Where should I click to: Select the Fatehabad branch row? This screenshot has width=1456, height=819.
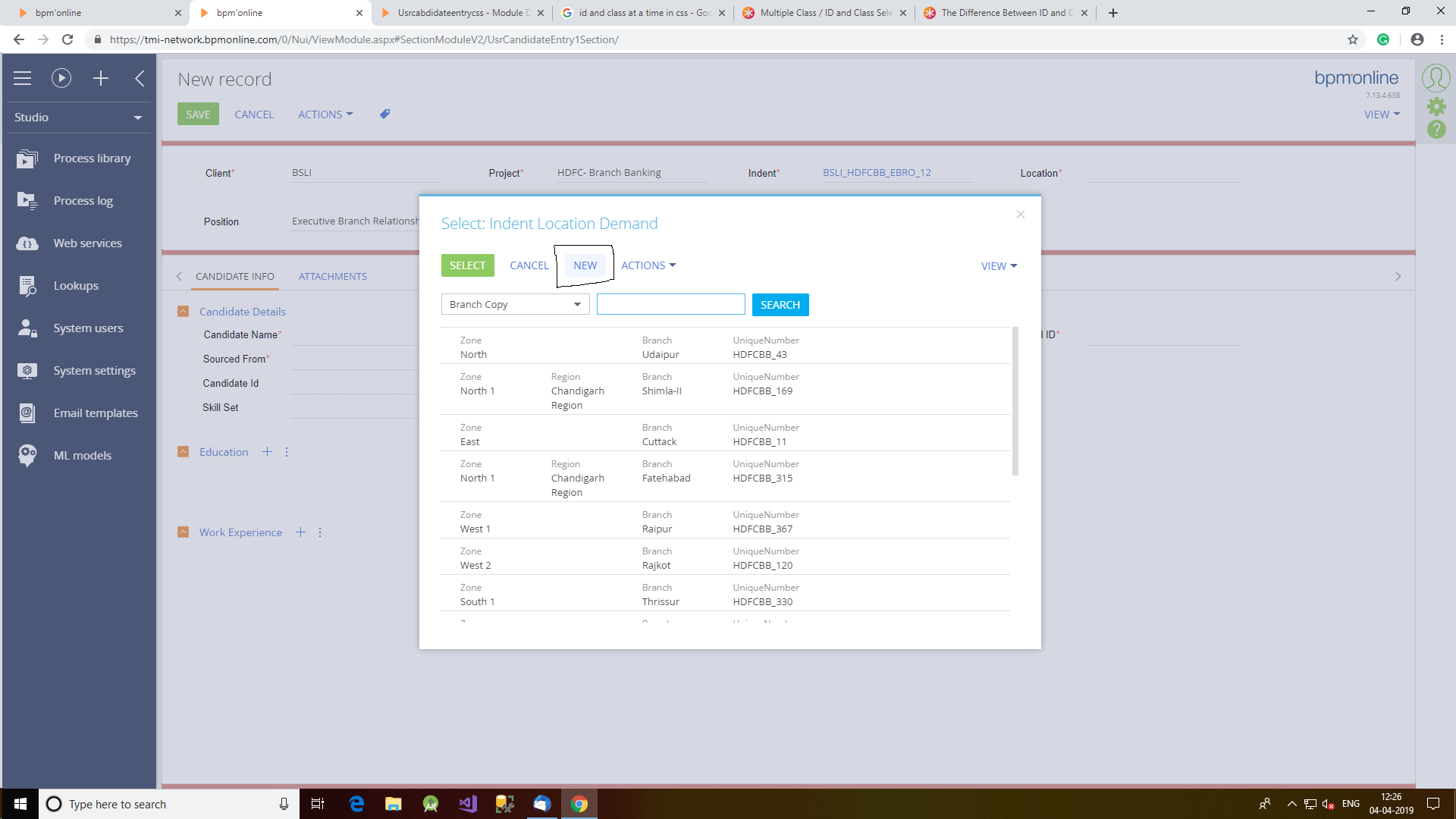click(x=725, y=477)
